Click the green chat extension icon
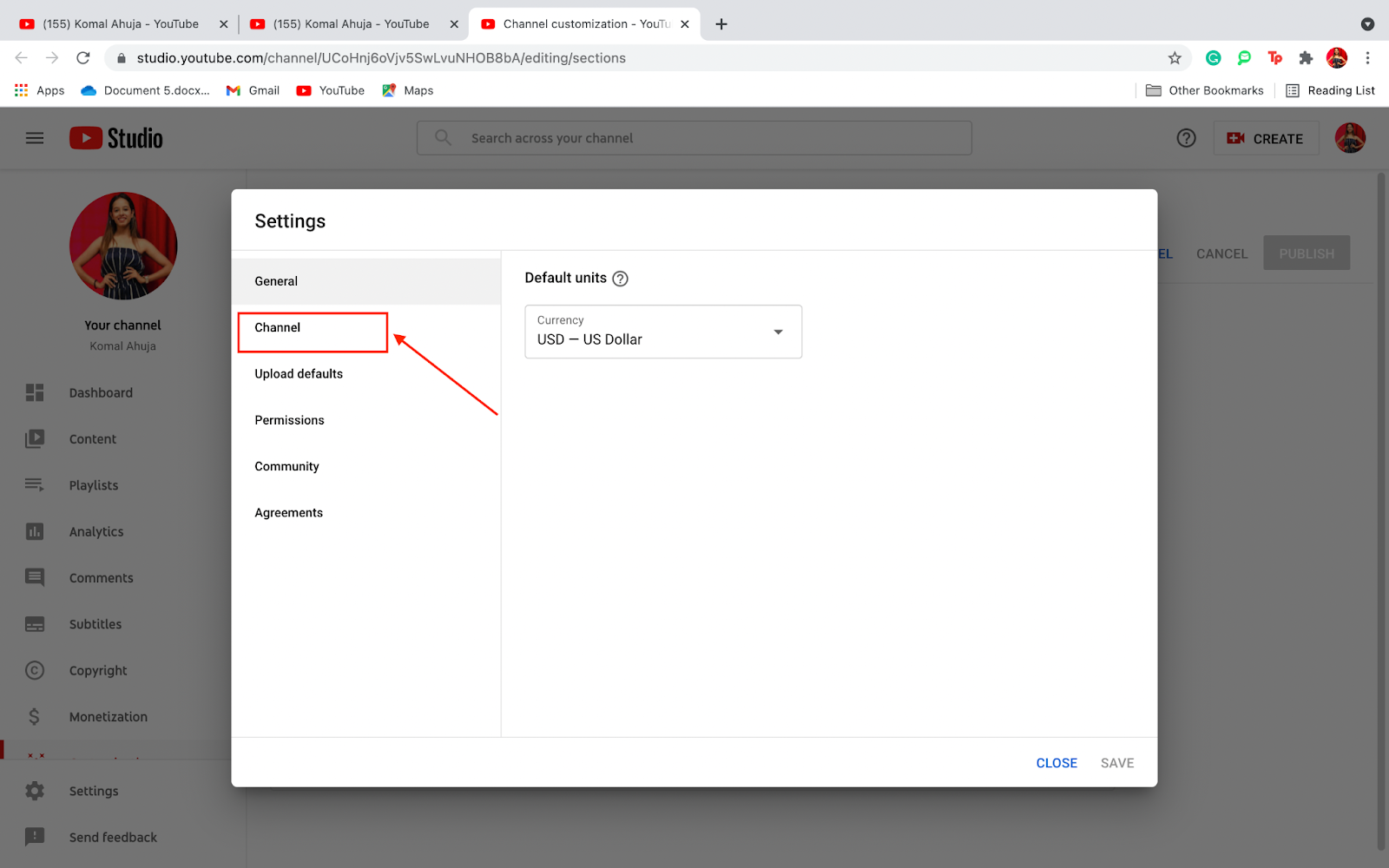 point(1244,58)
